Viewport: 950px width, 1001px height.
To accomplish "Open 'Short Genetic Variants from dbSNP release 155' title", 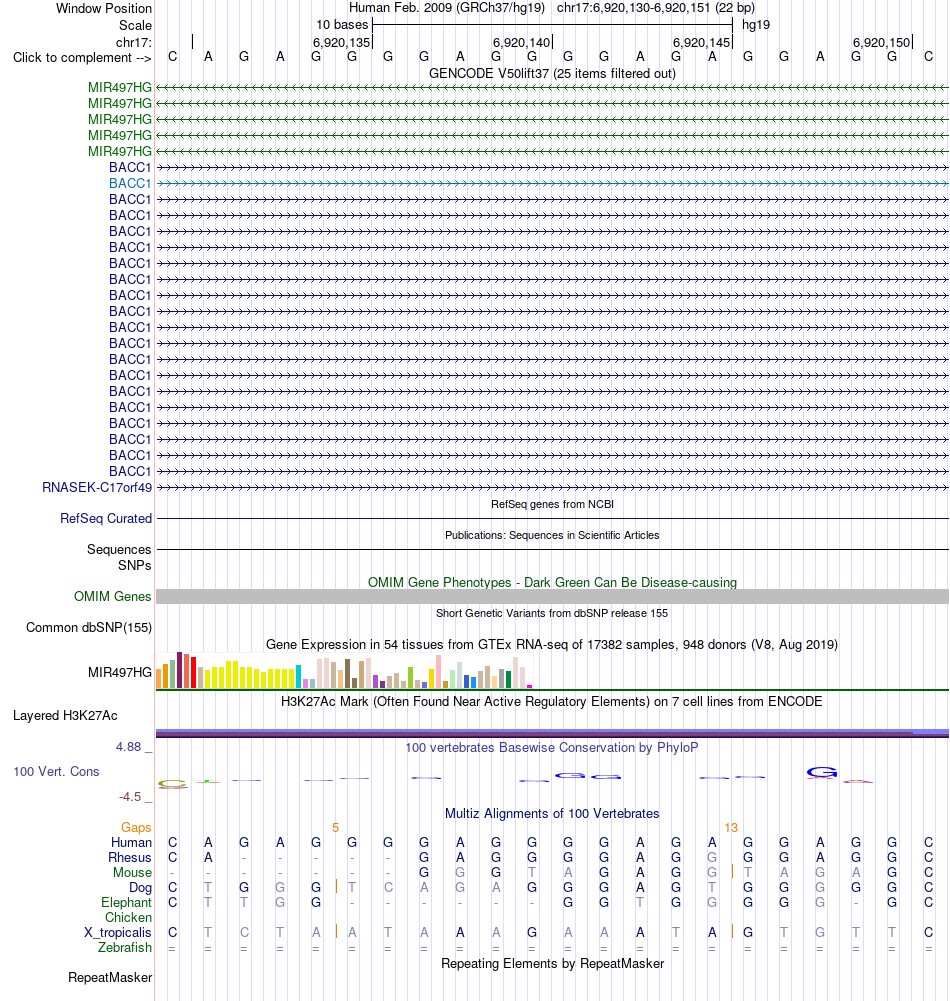I will point(552,613).
